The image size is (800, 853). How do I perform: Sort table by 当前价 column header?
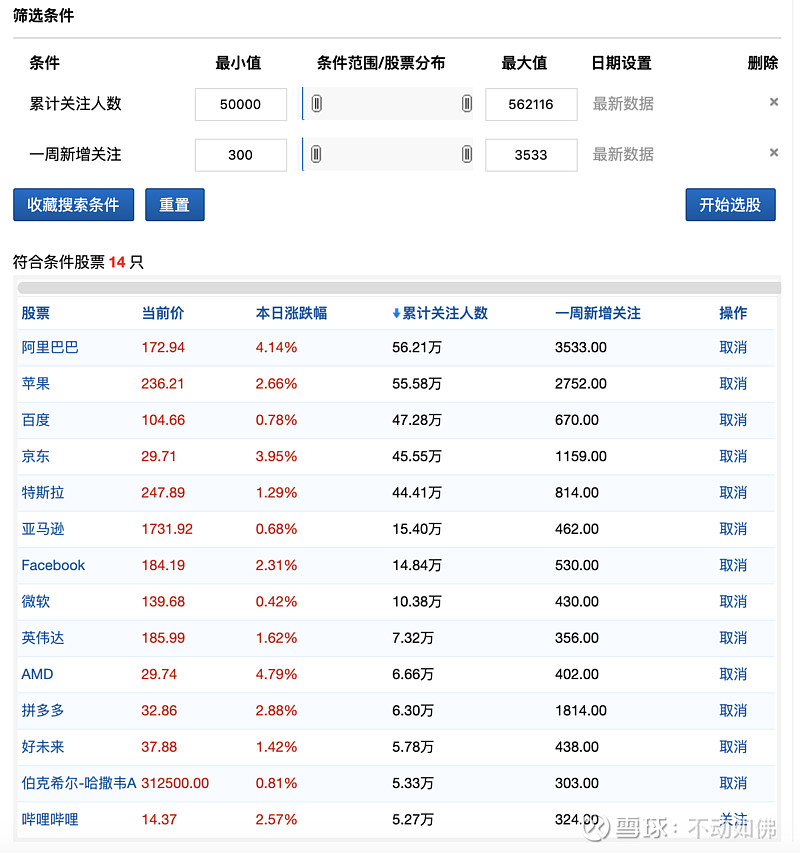coord(163,313)
